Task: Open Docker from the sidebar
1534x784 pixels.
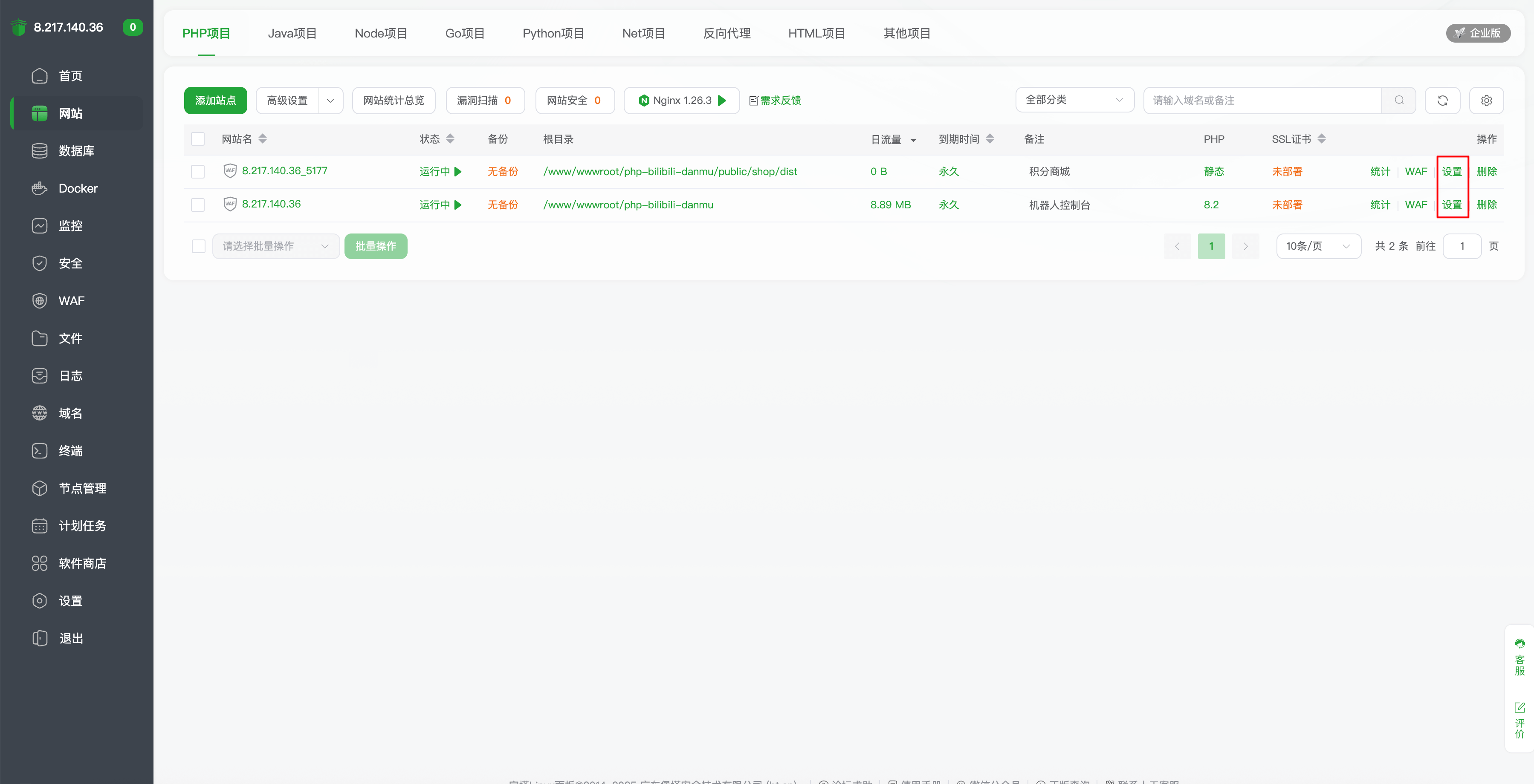Action: (x=78, y=188)
